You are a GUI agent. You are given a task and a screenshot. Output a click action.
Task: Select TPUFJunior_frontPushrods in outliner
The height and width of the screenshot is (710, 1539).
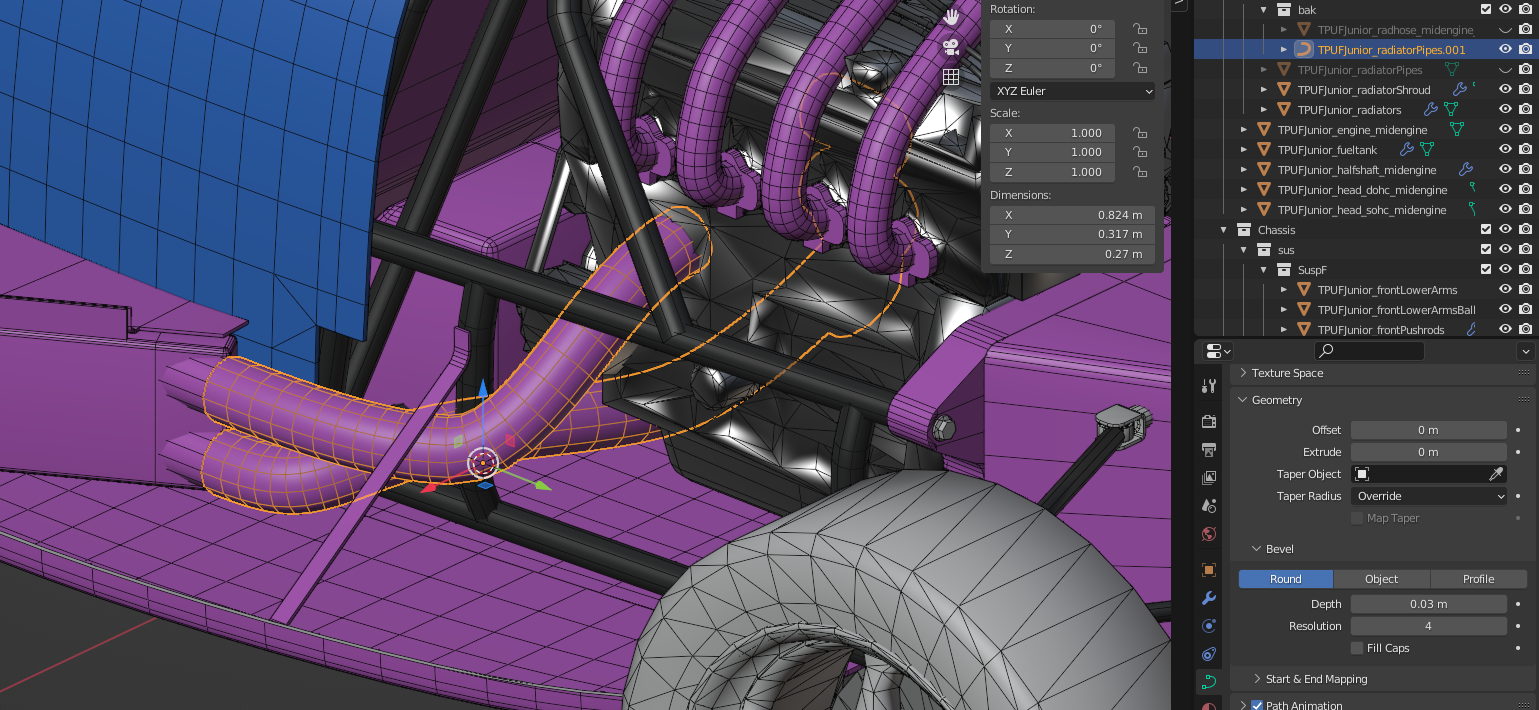[1383, 330]
